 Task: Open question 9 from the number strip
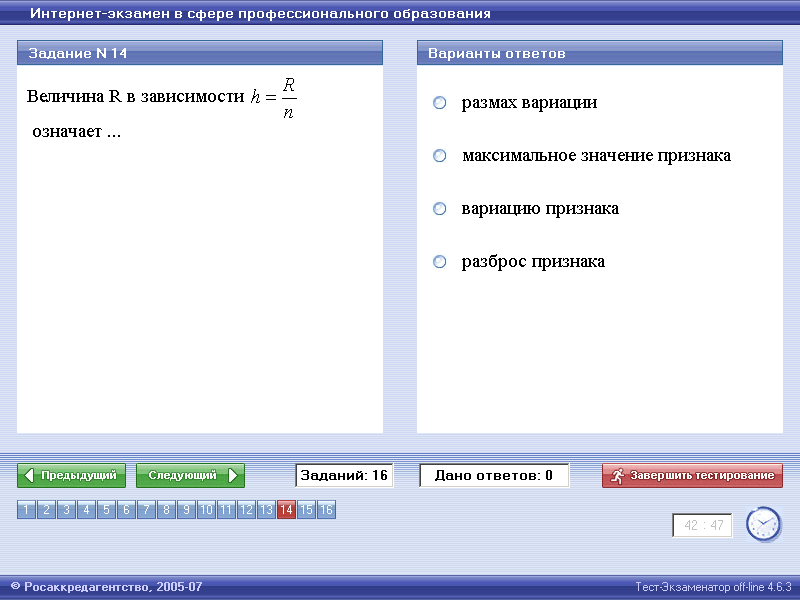186,509
